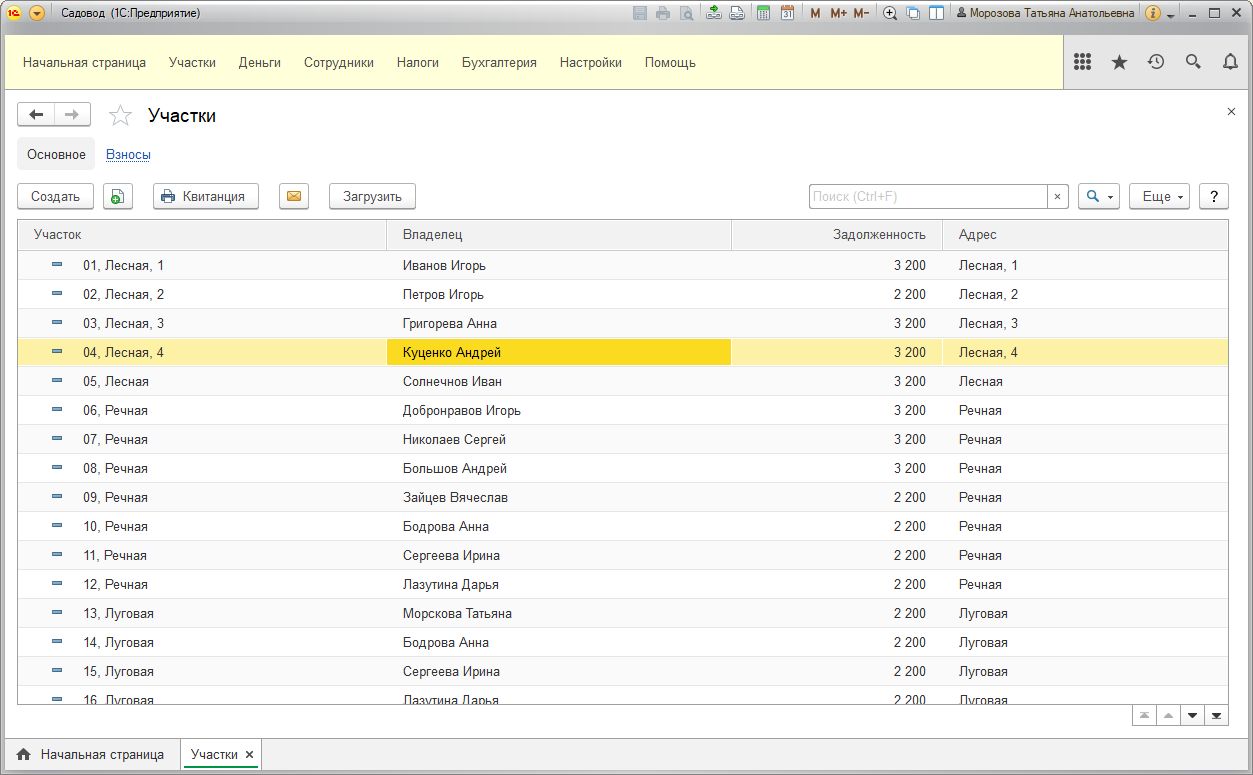Sort list by Задолженность column header
Viewport: 1253px width, 775px height.
pos(879,235)
